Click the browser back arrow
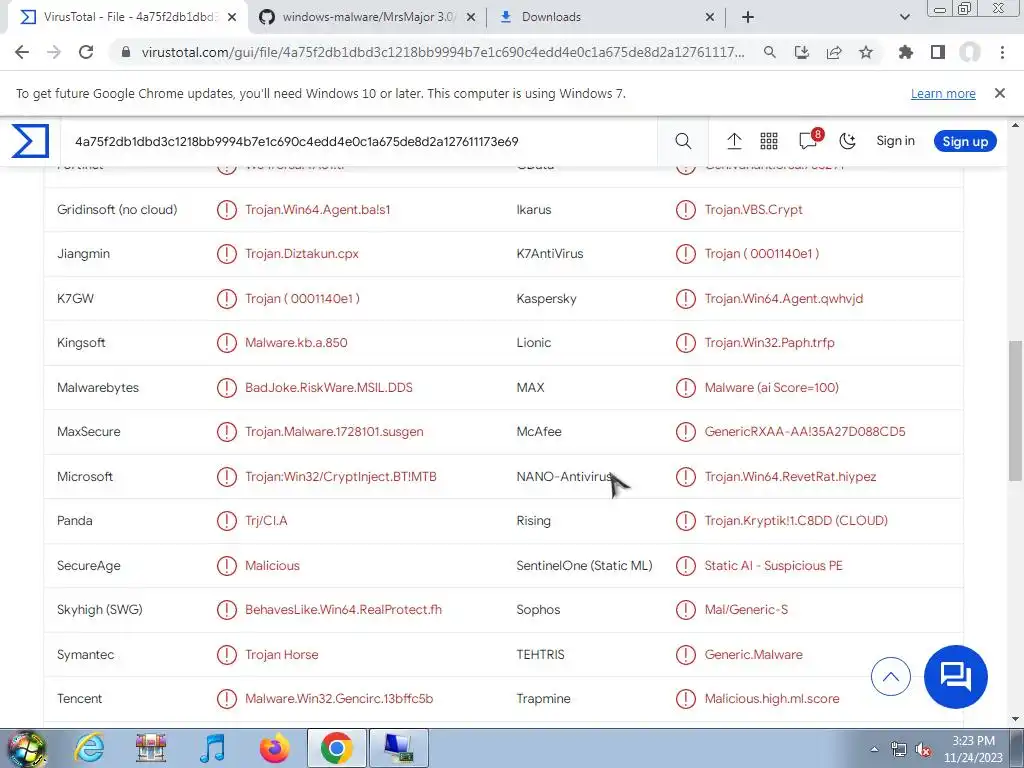Screen dimensions: 1024x768 [22, 52]
